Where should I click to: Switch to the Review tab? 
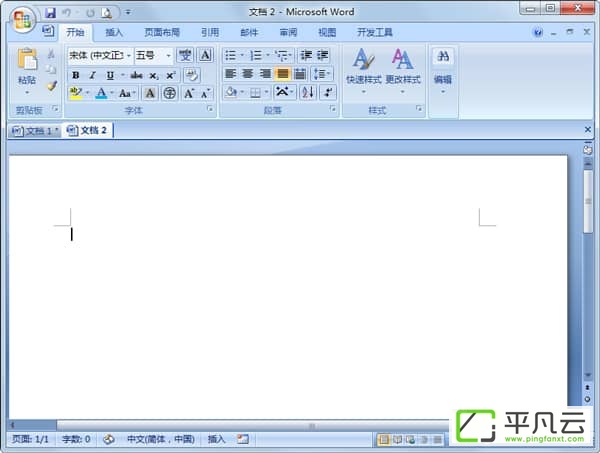(x=288, y=33)
